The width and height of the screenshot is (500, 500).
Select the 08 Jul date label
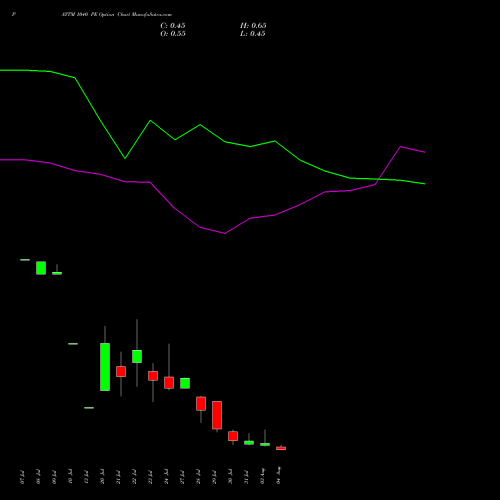38,477
